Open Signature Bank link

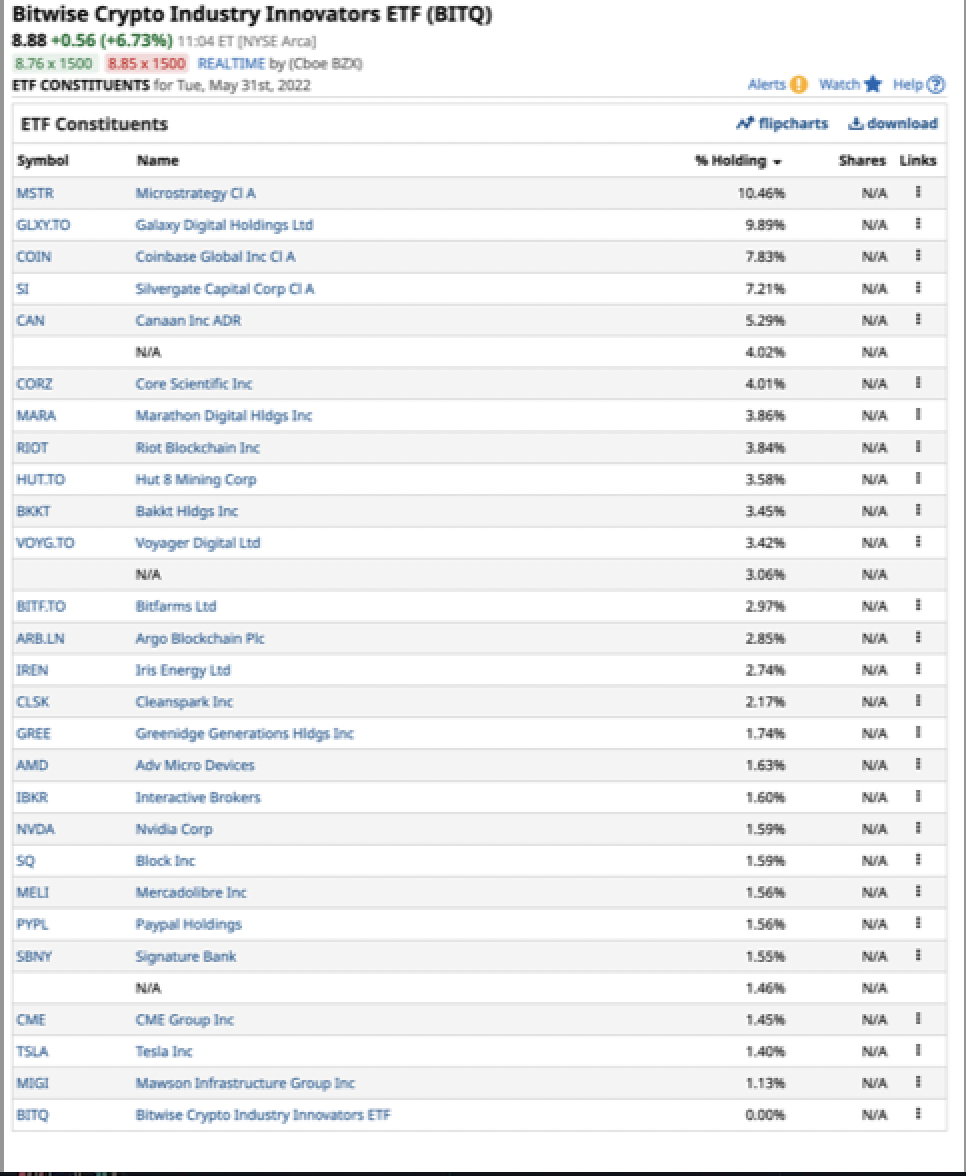(x=186, y=956)
